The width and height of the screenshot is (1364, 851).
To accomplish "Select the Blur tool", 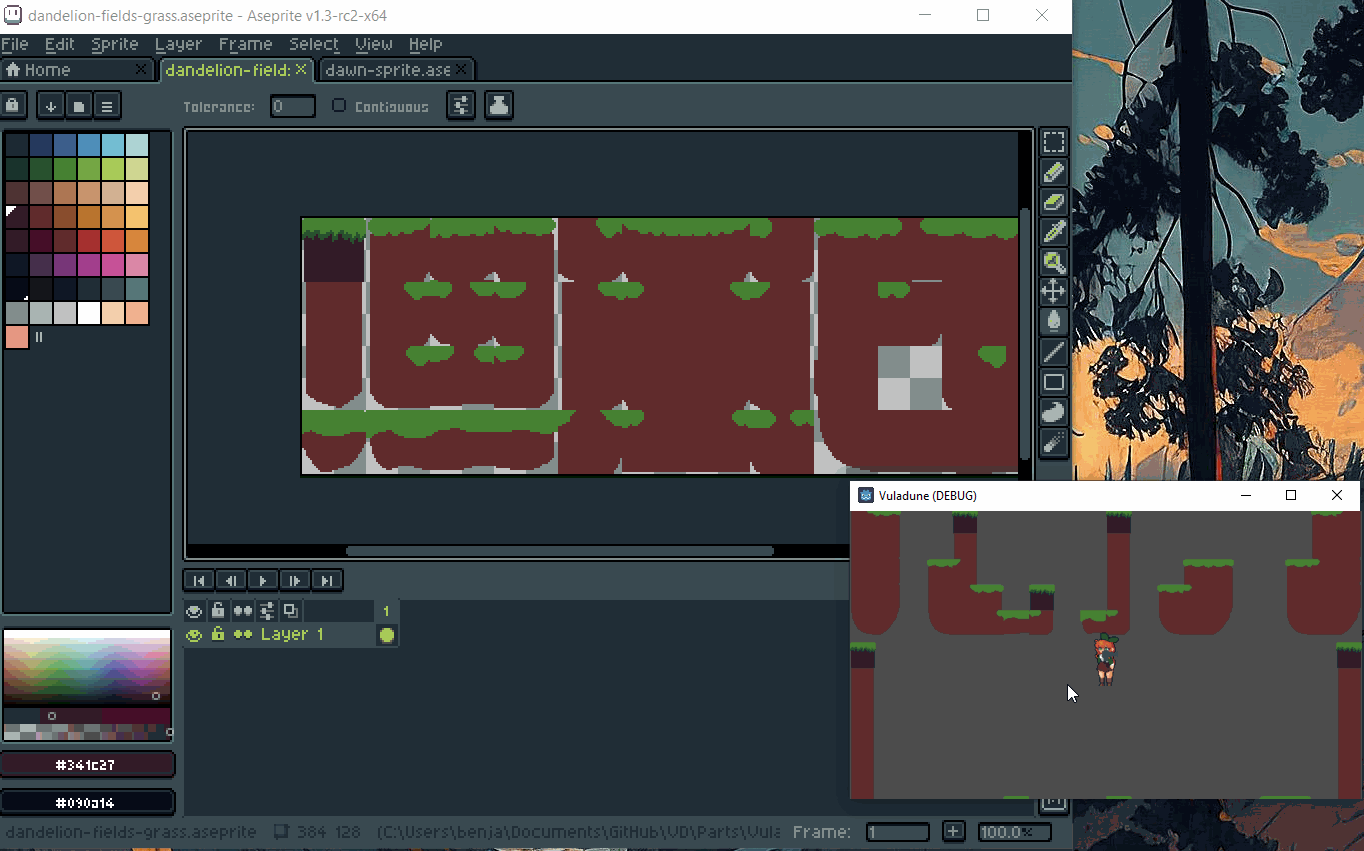I will pos(1053,442).
